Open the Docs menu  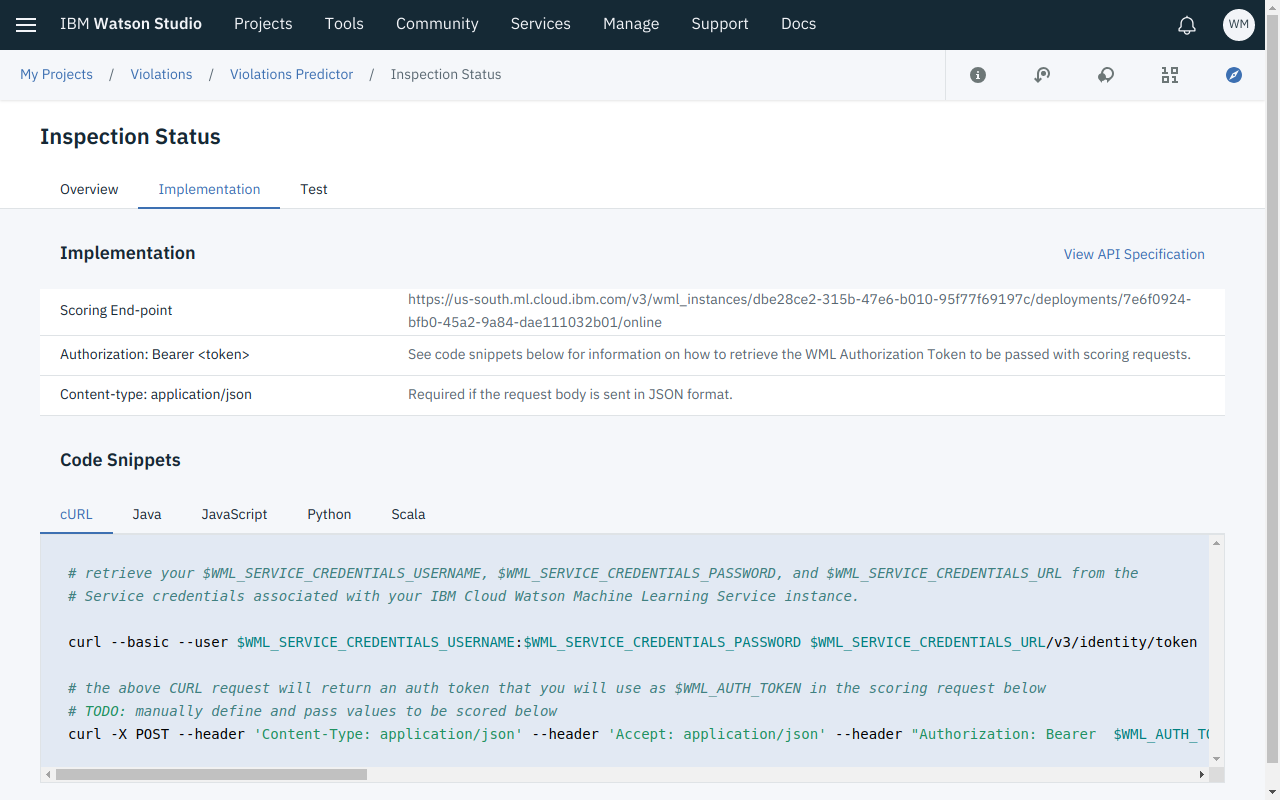click(x=799, y=24)
